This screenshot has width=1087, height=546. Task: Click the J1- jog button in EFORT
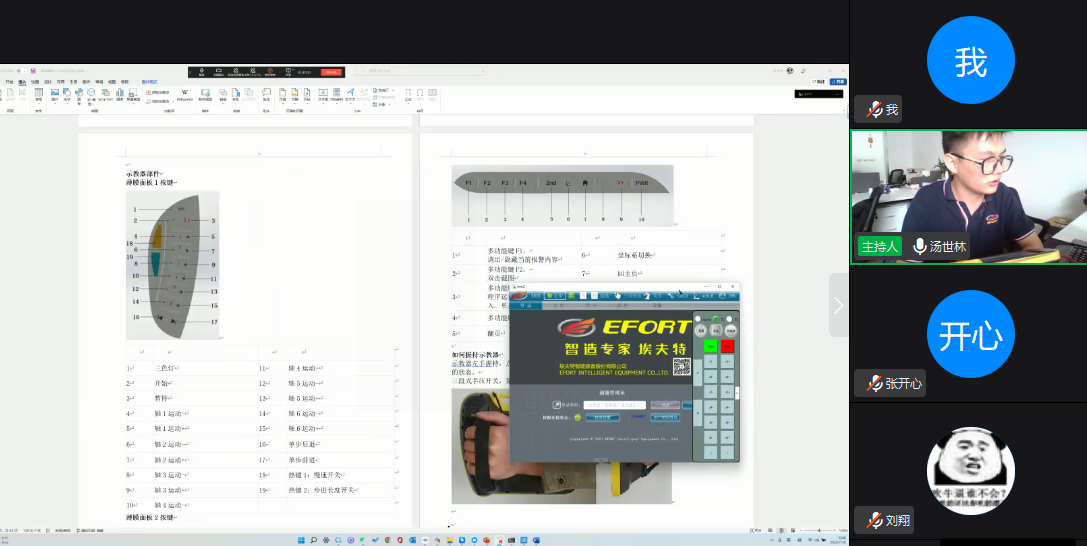711,362
